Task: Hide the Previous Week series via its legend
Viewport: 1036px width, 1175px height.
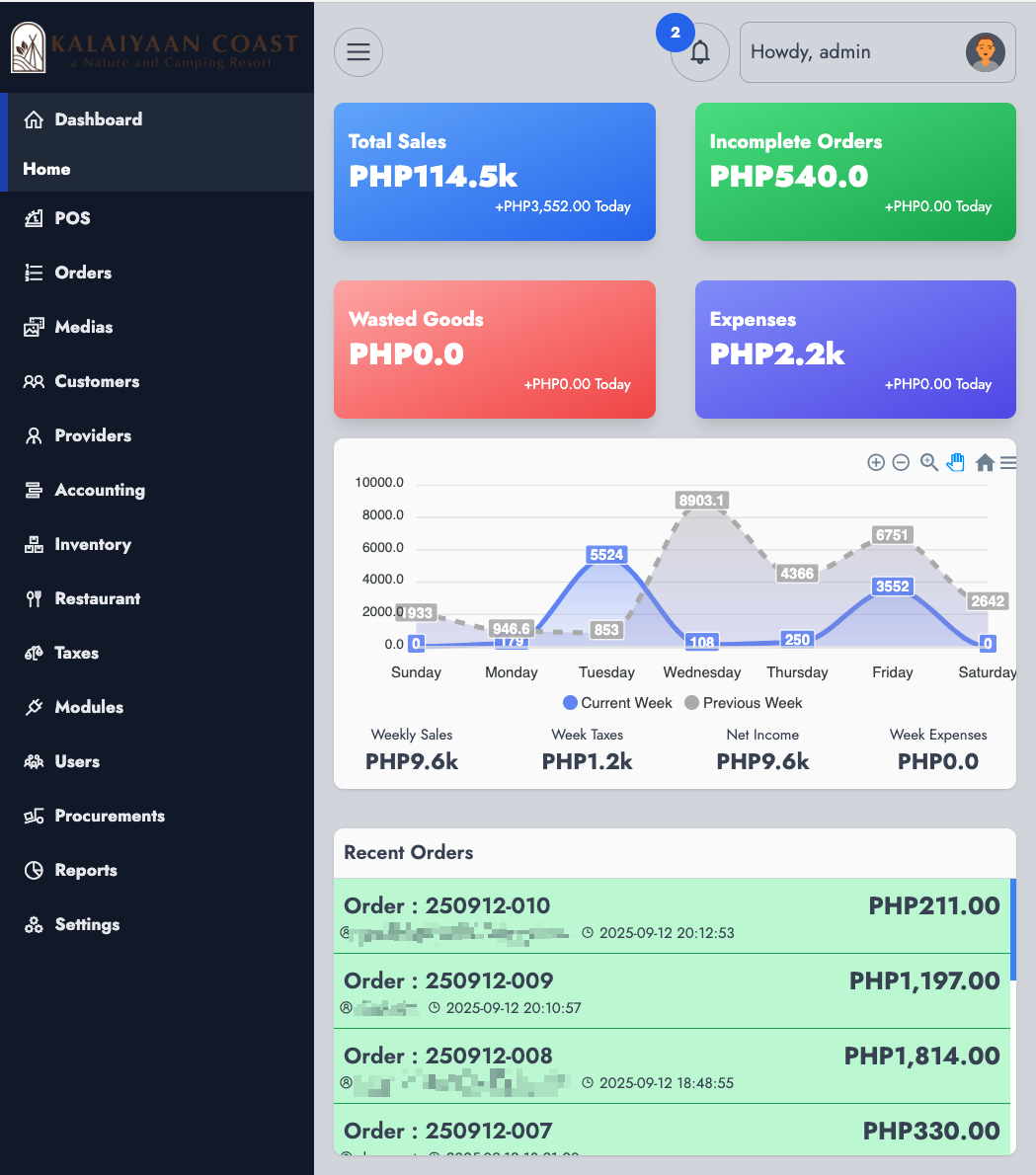Action: (743, 702)
